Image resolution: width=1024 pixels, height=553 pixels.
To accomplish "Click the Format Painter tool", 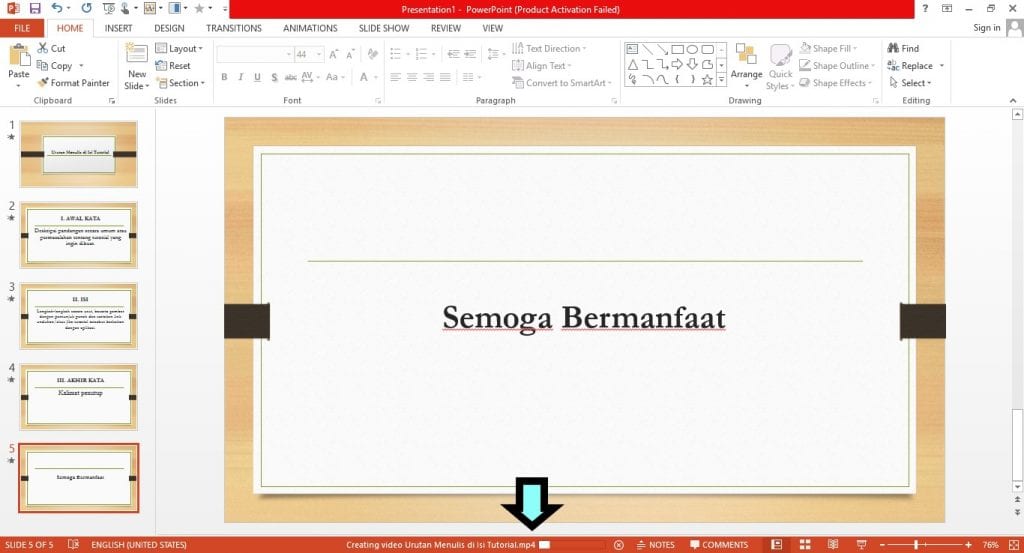I will 74,83.
